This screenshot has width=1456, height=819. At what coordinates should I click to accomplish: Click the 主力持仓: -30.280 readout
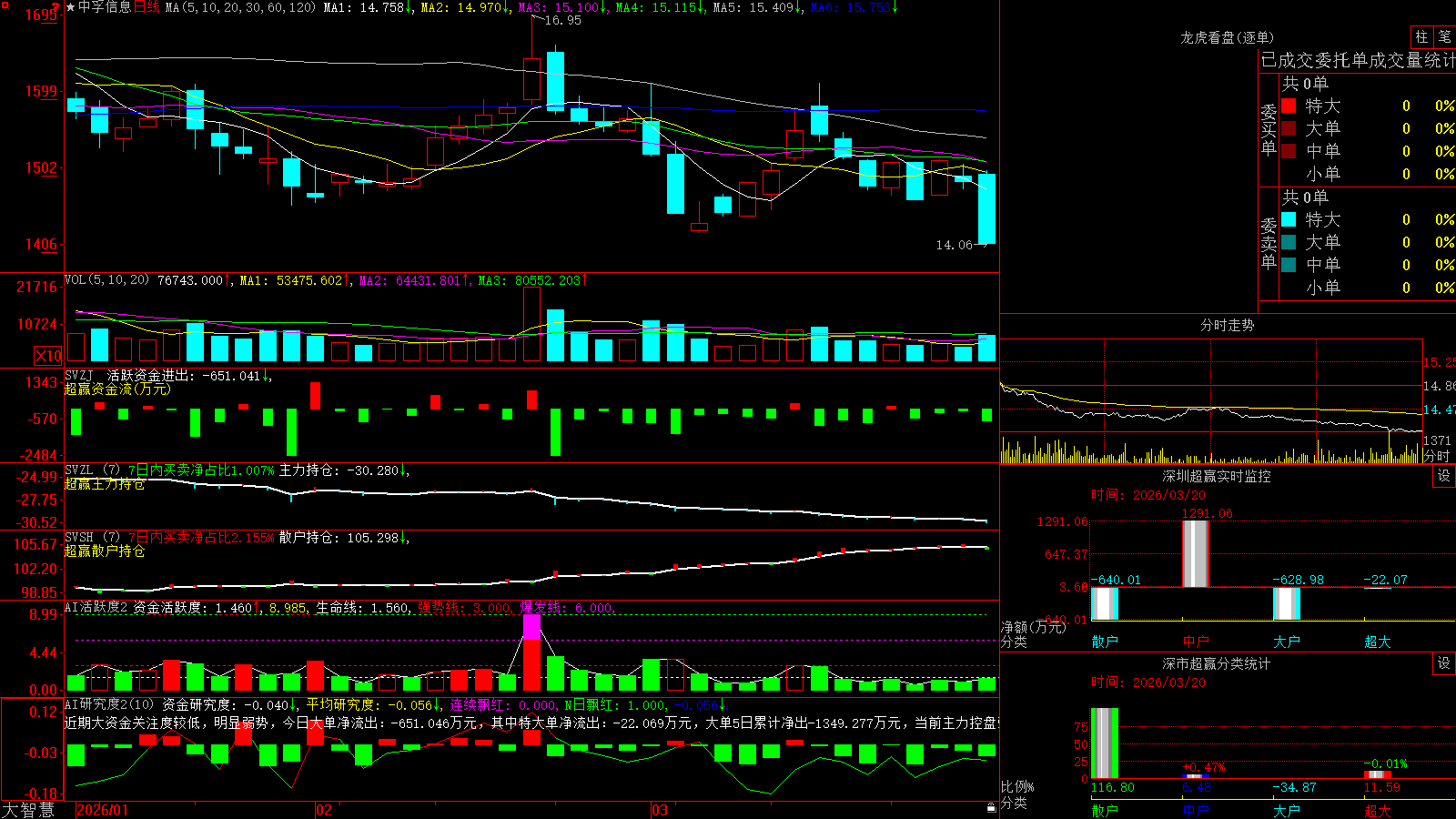pos(339,470)
